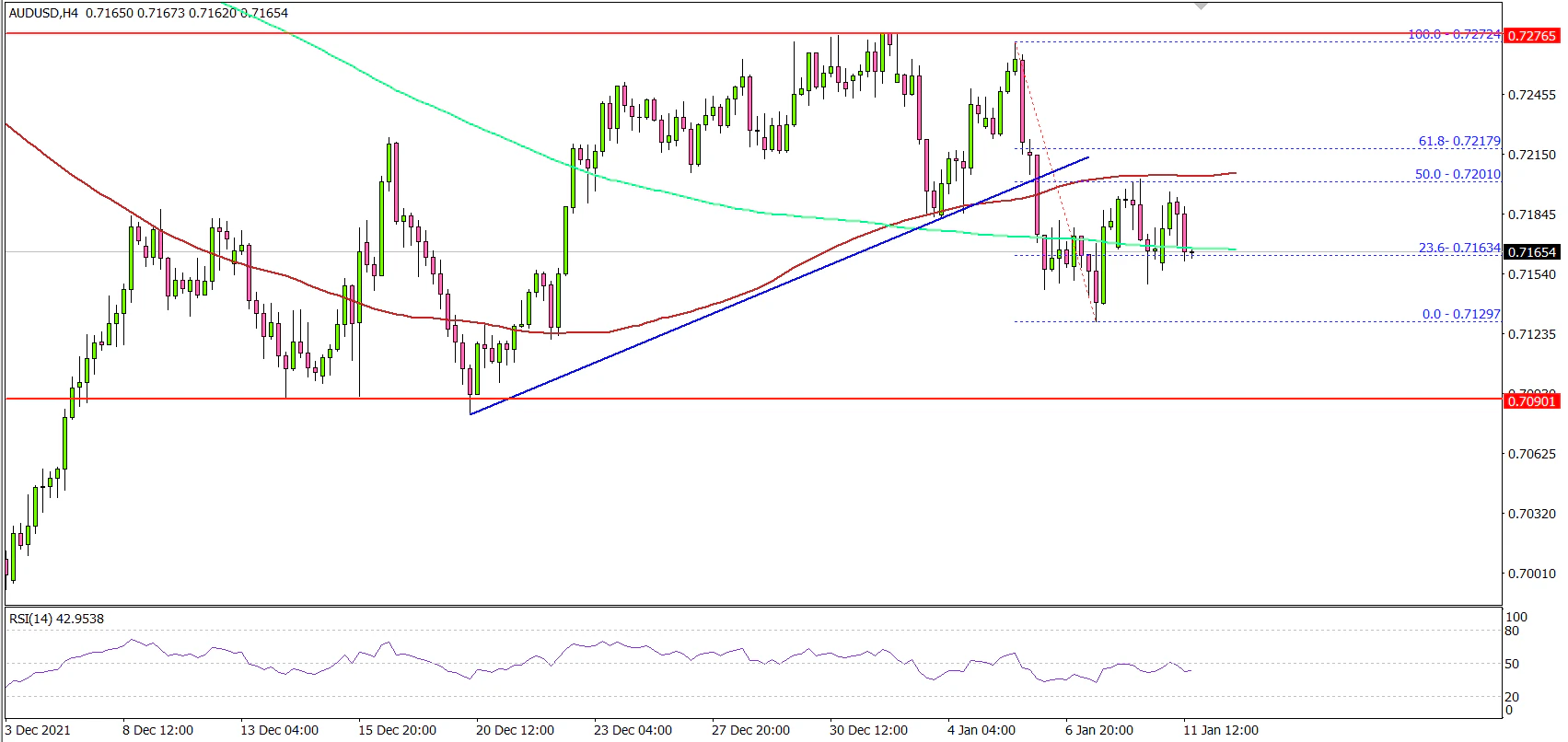This screenshot has height=742, width=1568.
Task: Click the gray chart shift triangle marker
Action: [1200, 6]
